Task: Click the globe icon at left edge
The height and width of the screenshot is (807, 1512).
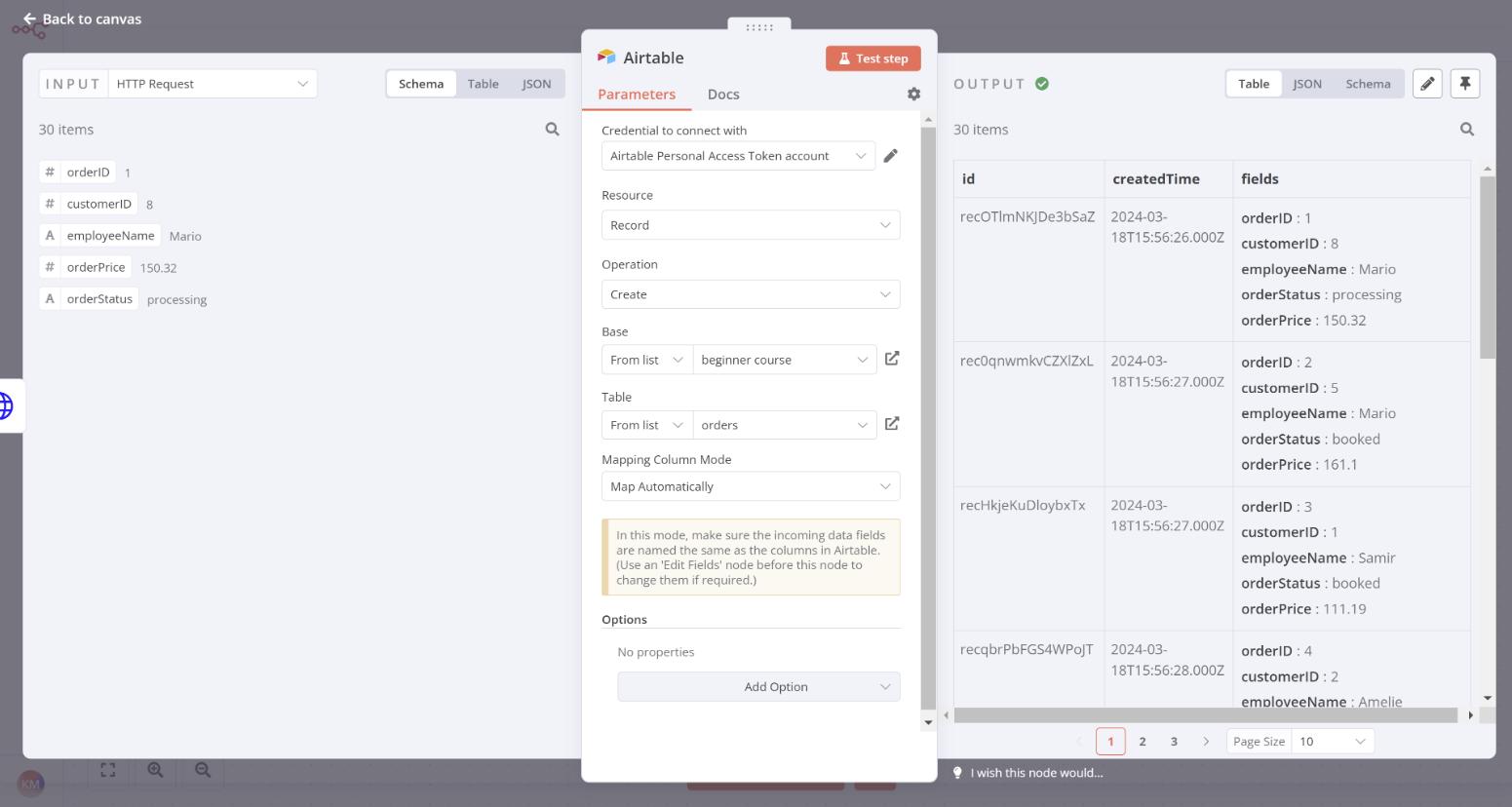Action: click(x=6, y=405)
